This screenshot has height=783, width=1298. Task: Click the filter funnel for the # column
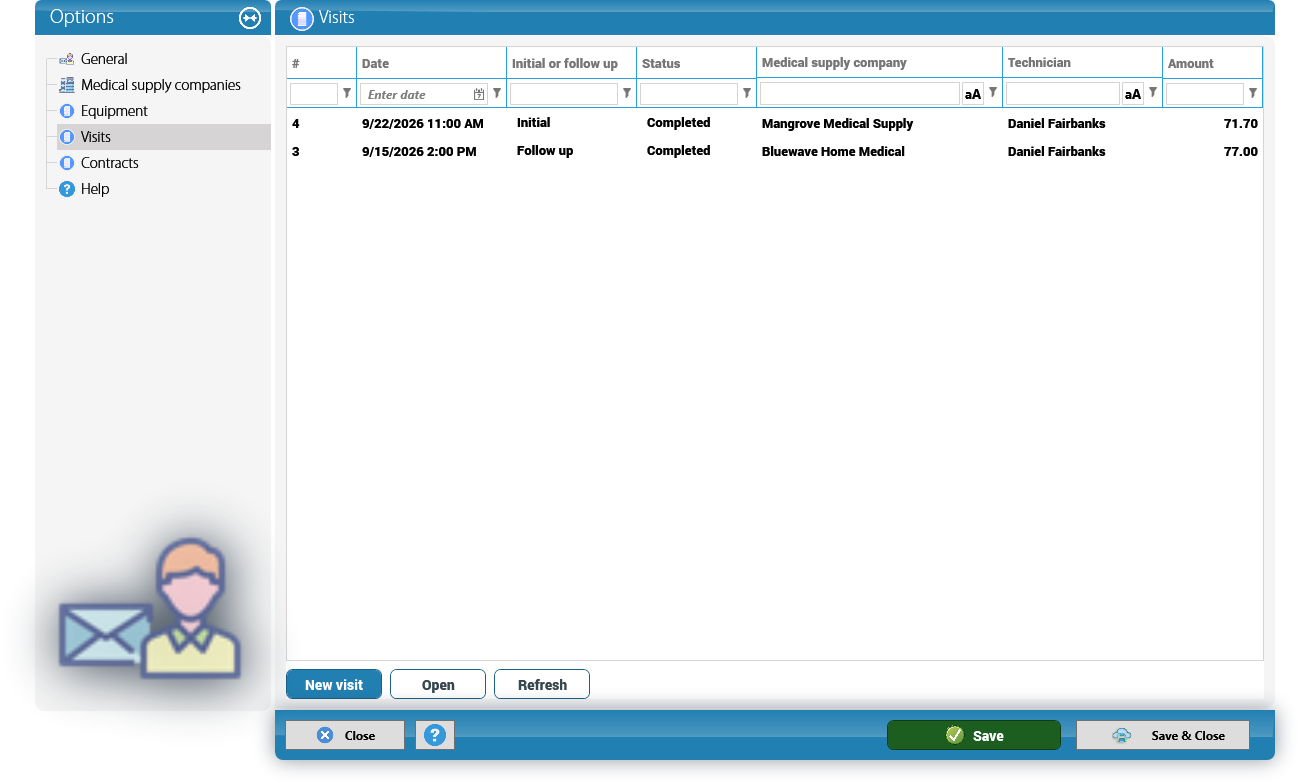pyautogui.click(x=347, y=93)
